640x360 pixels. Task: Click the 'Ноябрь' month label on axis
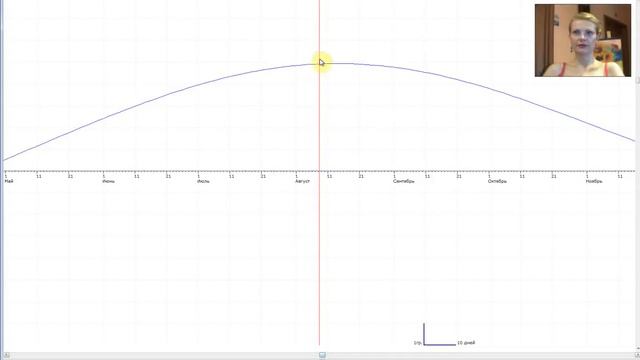pos(594,181)
